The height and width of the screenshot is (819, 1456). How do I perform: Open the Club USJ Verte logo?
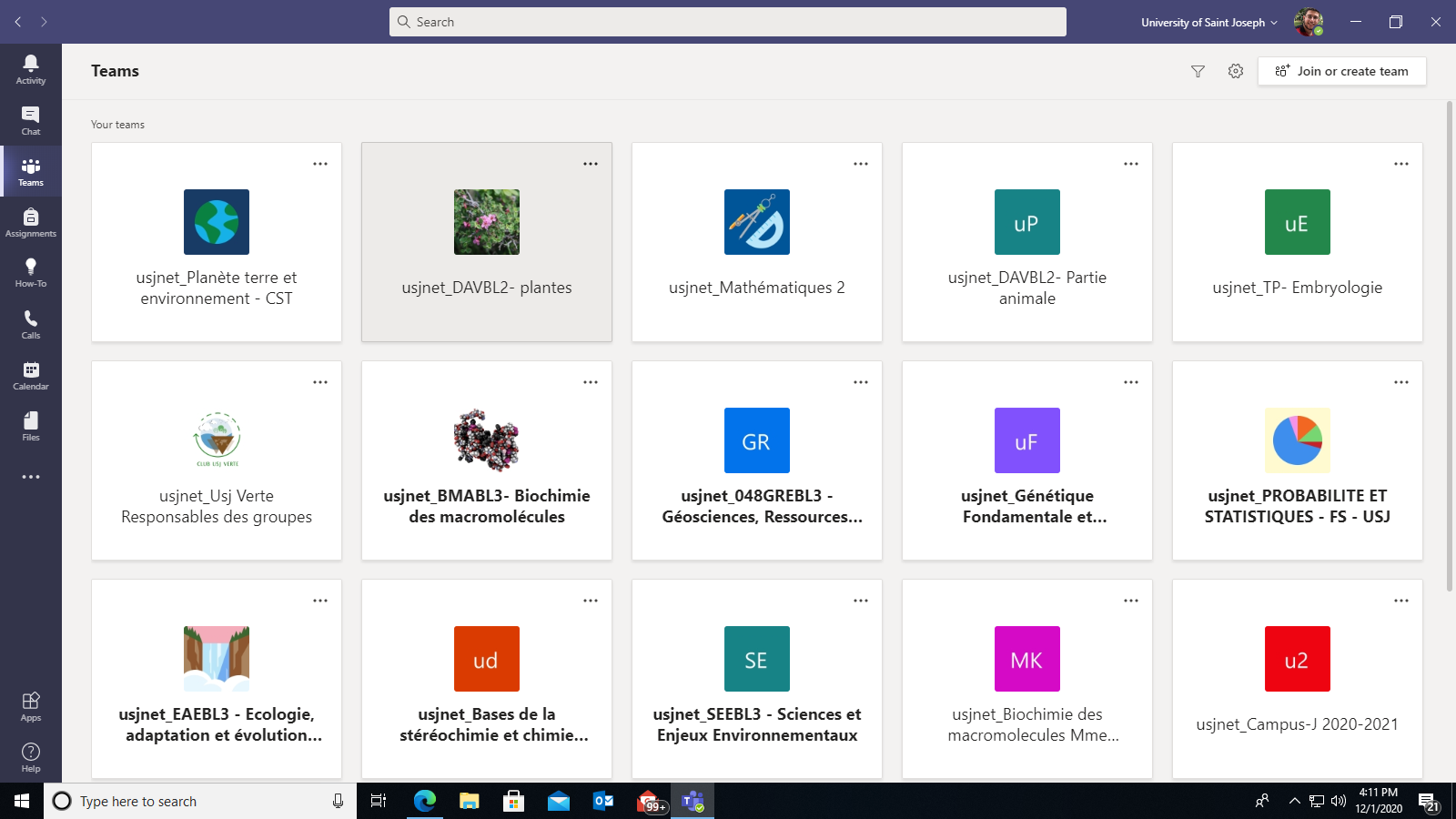click(217, 440)
